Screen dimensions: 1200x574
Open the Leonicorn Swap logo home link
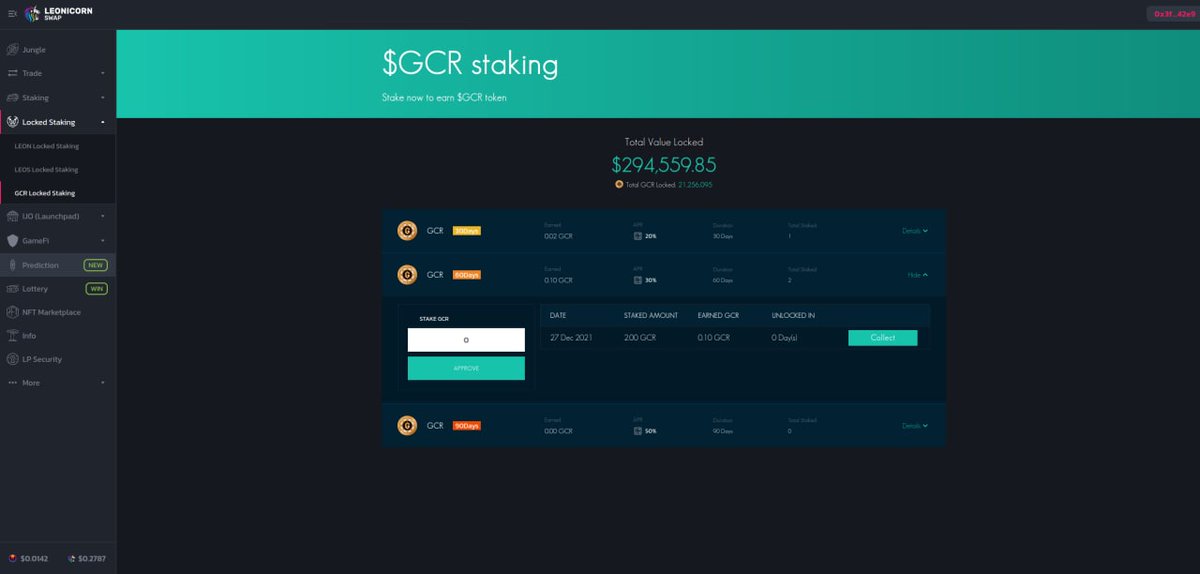point(58,14)
